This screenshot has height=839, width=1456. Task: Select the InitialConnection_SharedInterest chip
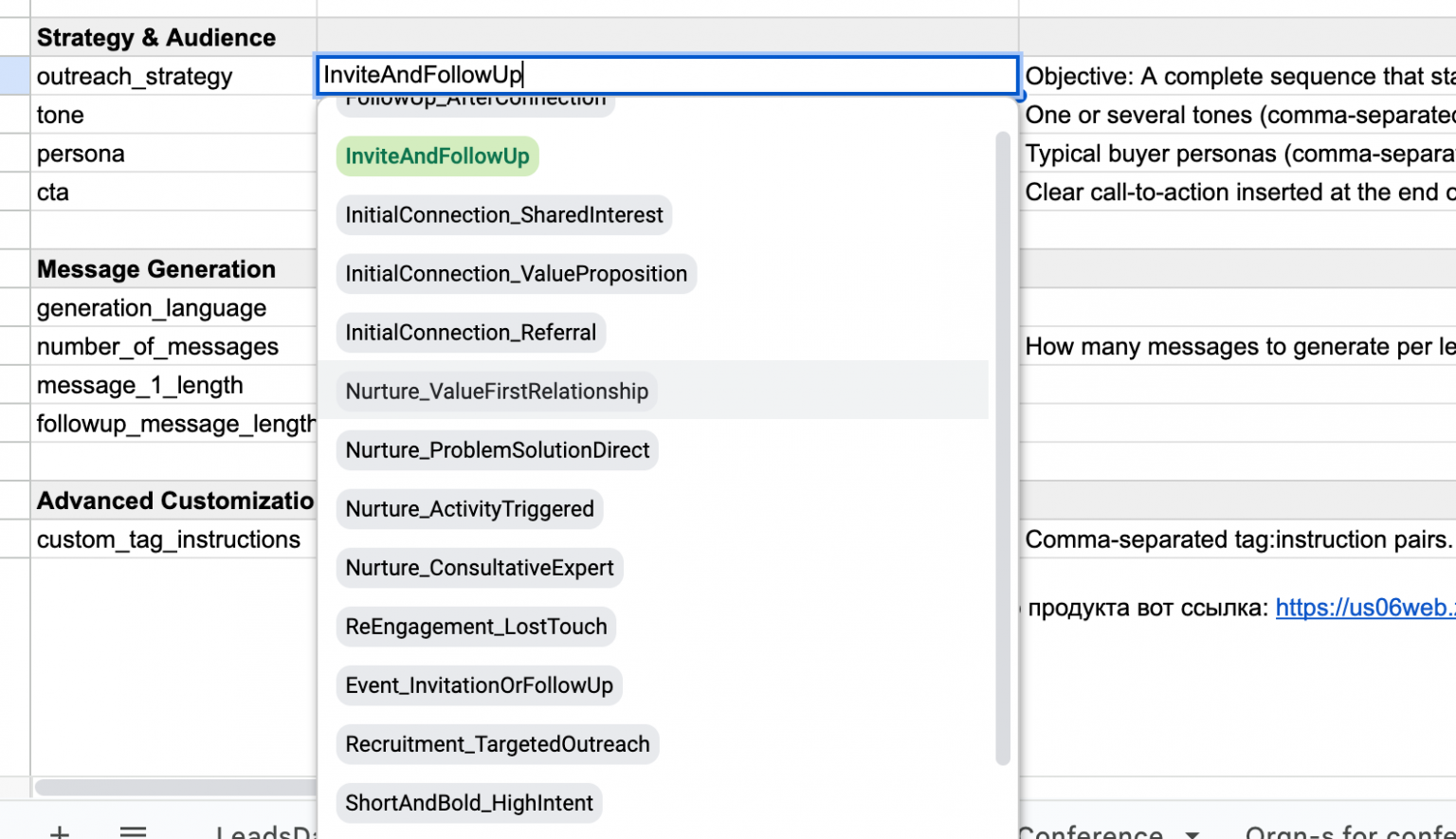[503, 215]
